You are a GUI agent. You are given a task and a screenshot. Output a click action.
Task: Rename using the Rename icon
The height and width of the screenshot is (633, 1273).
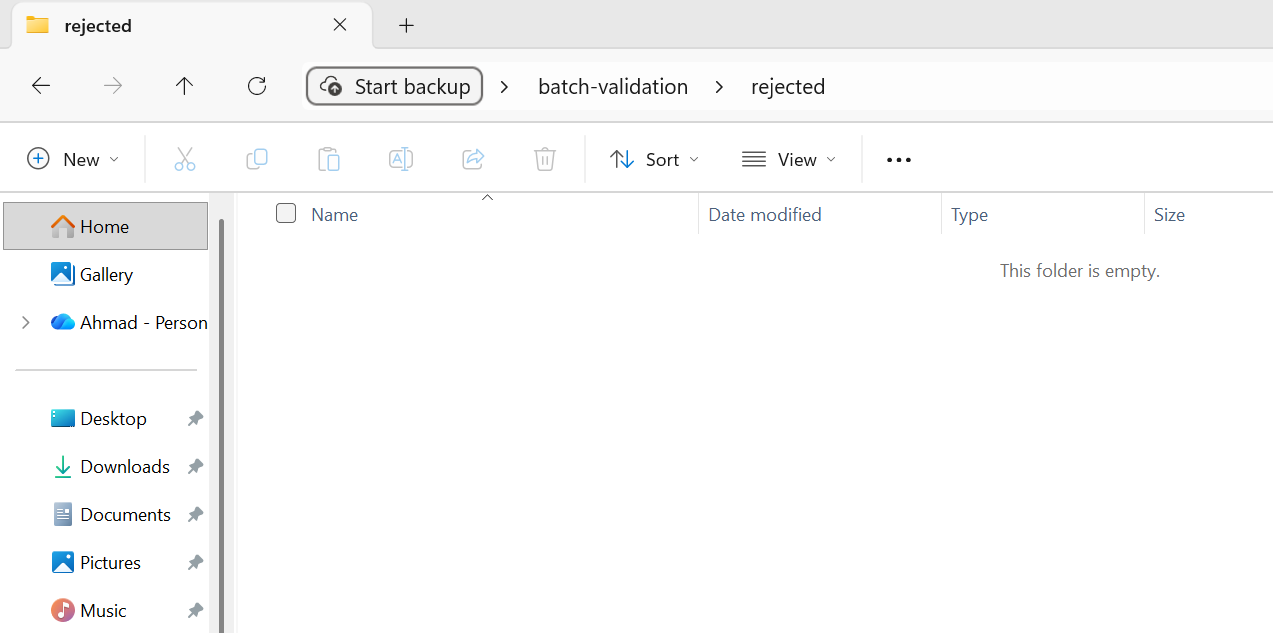point(400,158)
